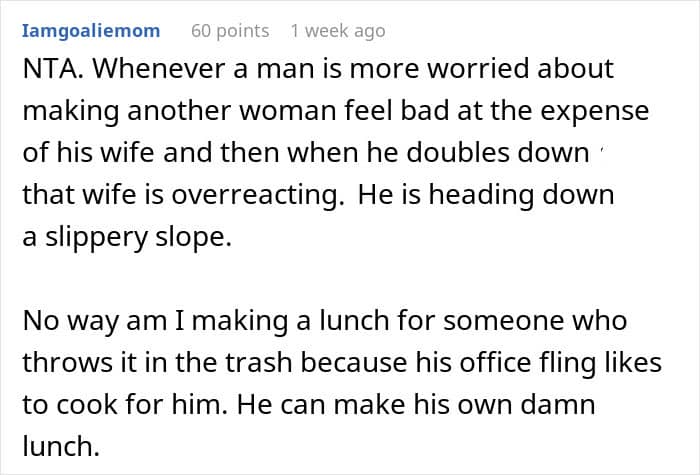Click the final word 'lunch.'
This screenshot has width=700, height=475.
pos(62,446)
